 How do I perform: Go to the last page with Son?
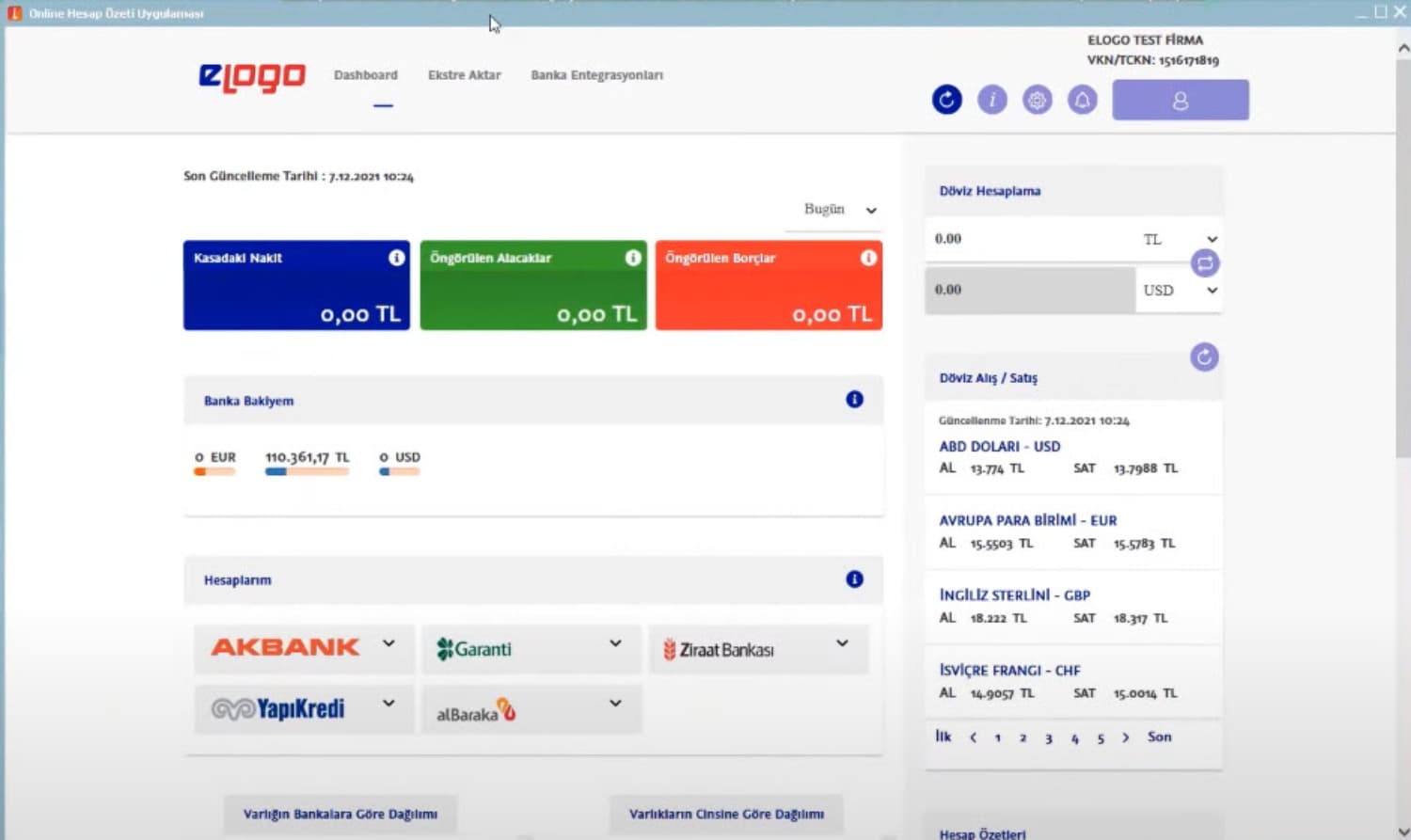(x=1159, y=737)
